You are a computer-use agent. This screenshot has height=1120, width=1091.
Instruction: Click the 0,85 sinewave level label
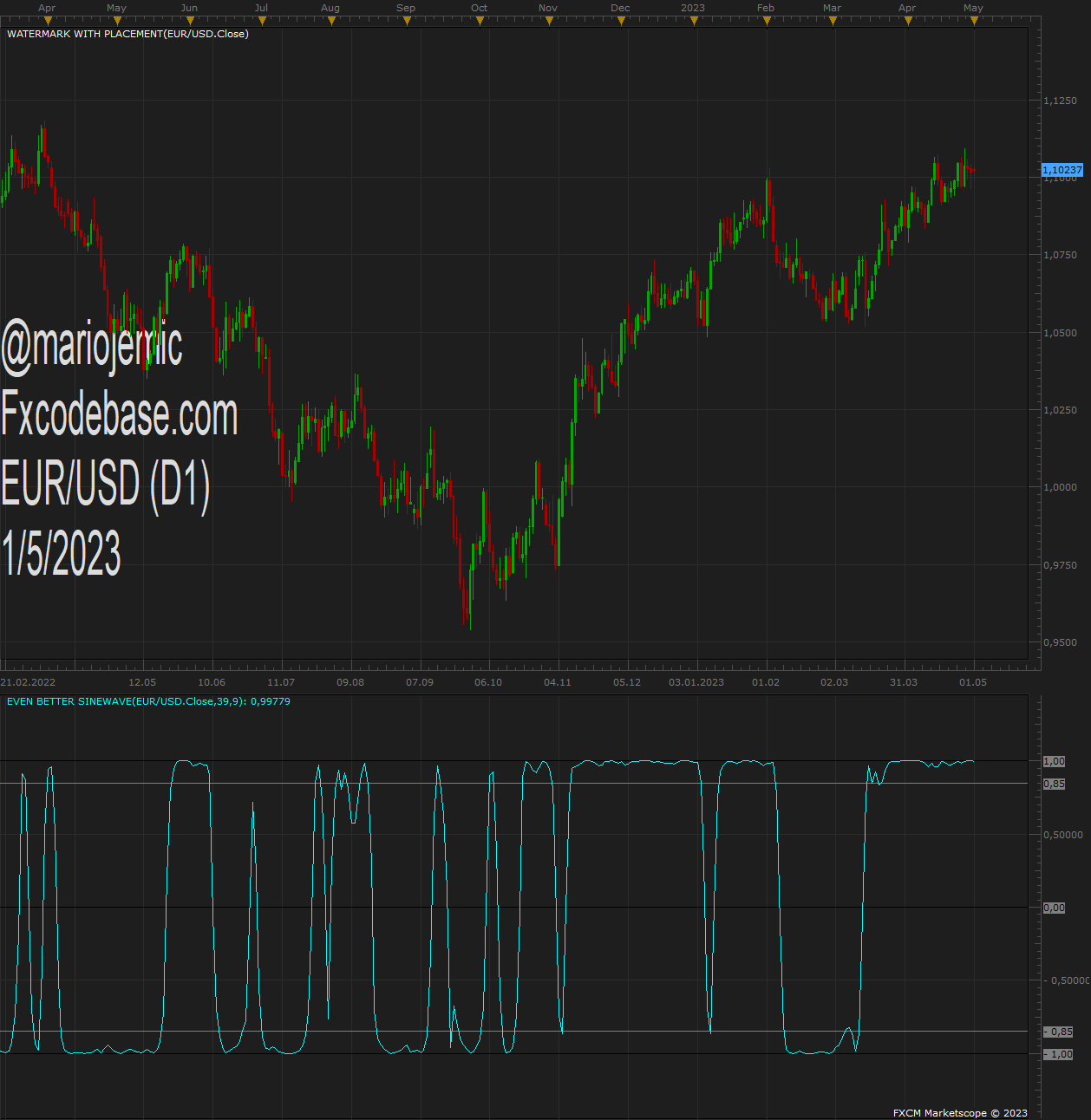[x=1054, y=784]
